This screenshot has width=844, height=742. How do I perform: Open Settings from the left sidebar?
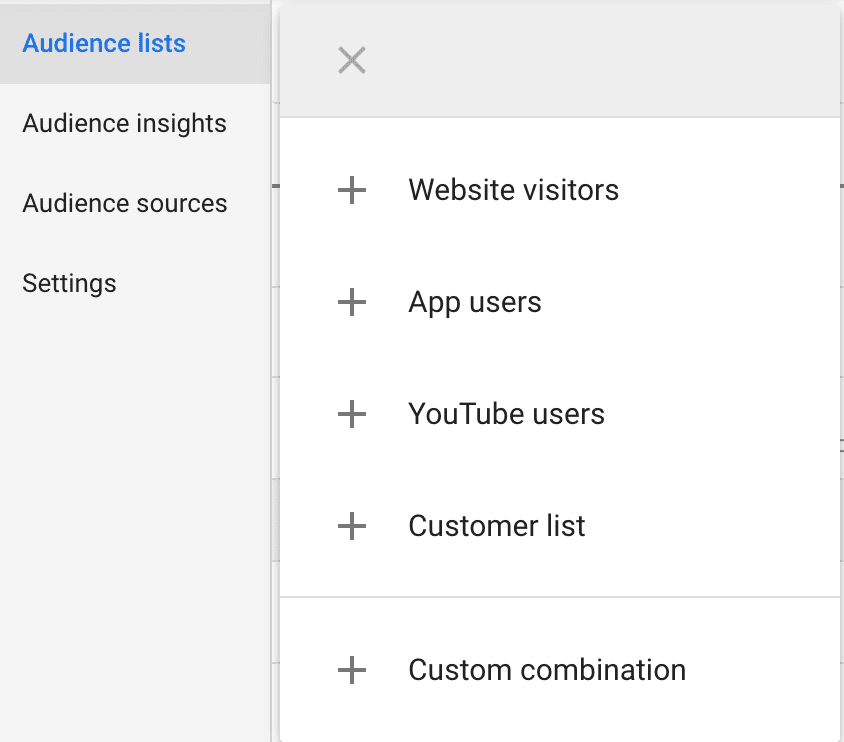coord(69,283)
